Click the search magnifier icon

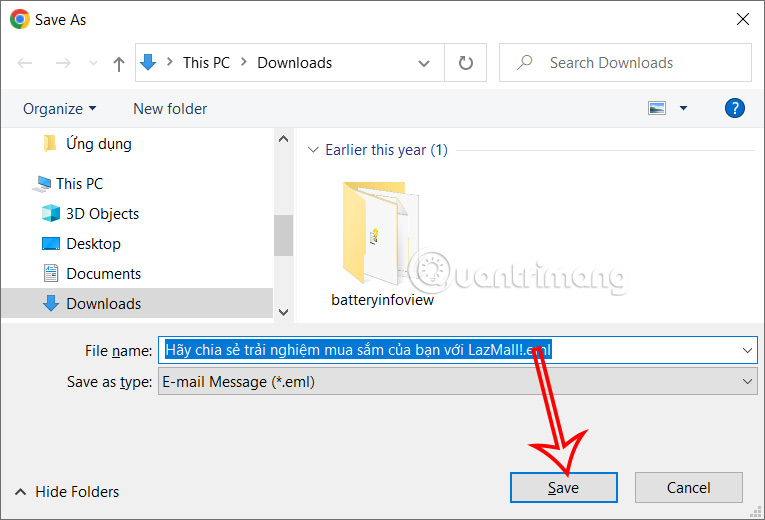524,62
